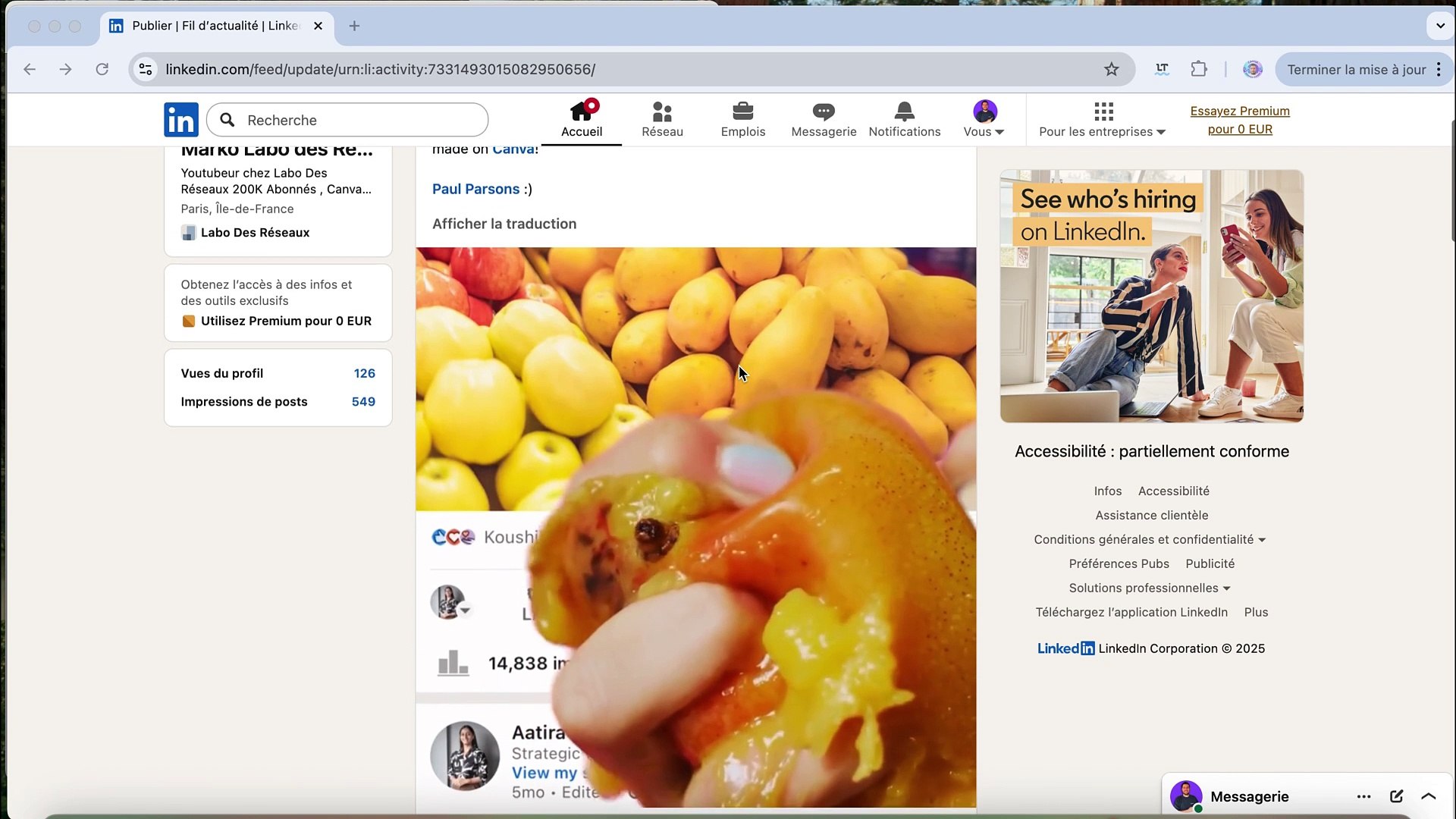Expand Conditions générales et confidentialité
This screenshot has width=1456, height=819.
tap(1148, 539)
